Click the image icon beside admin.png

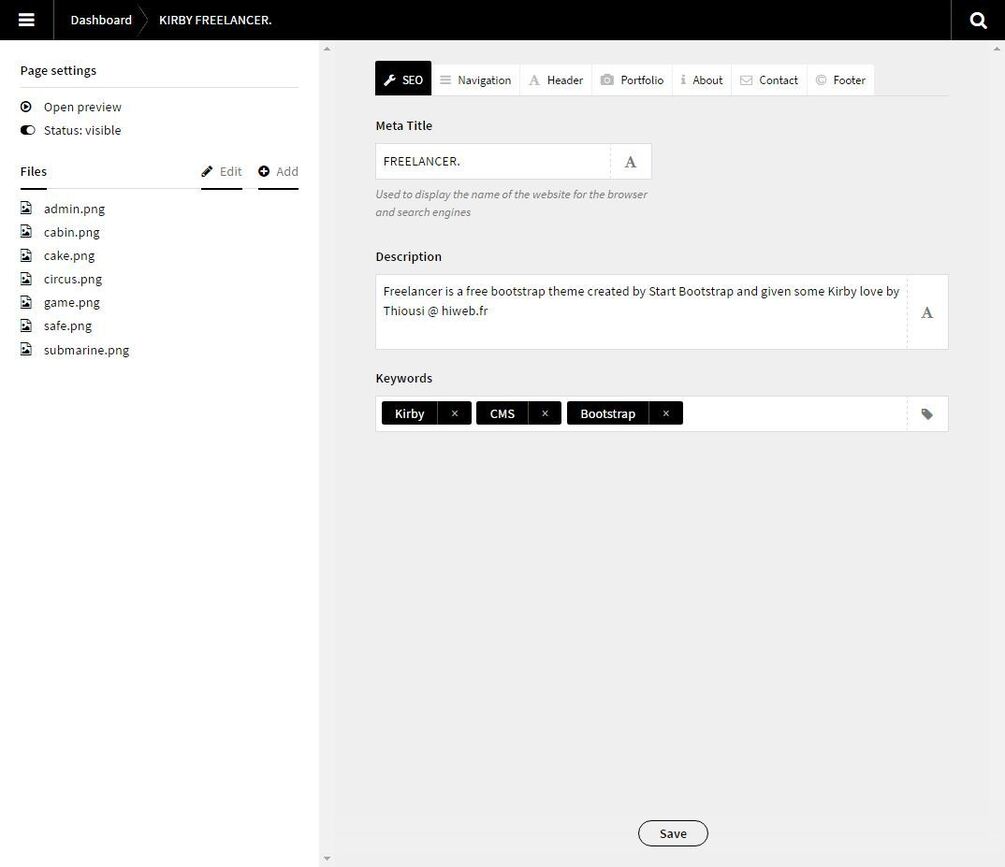[x=26, y=208]
